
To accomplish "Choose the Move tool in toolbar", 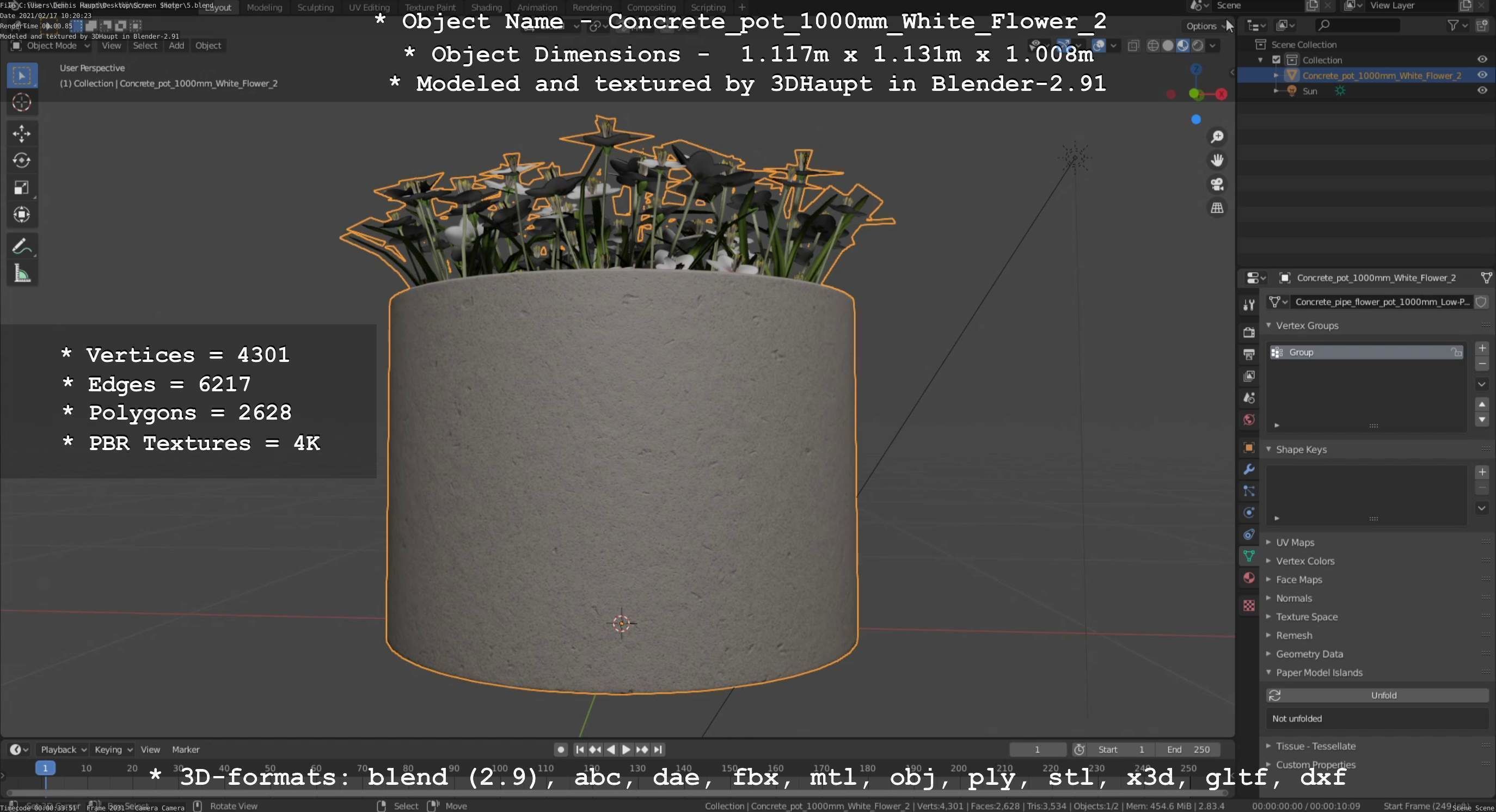I will (x=22, y=133).
